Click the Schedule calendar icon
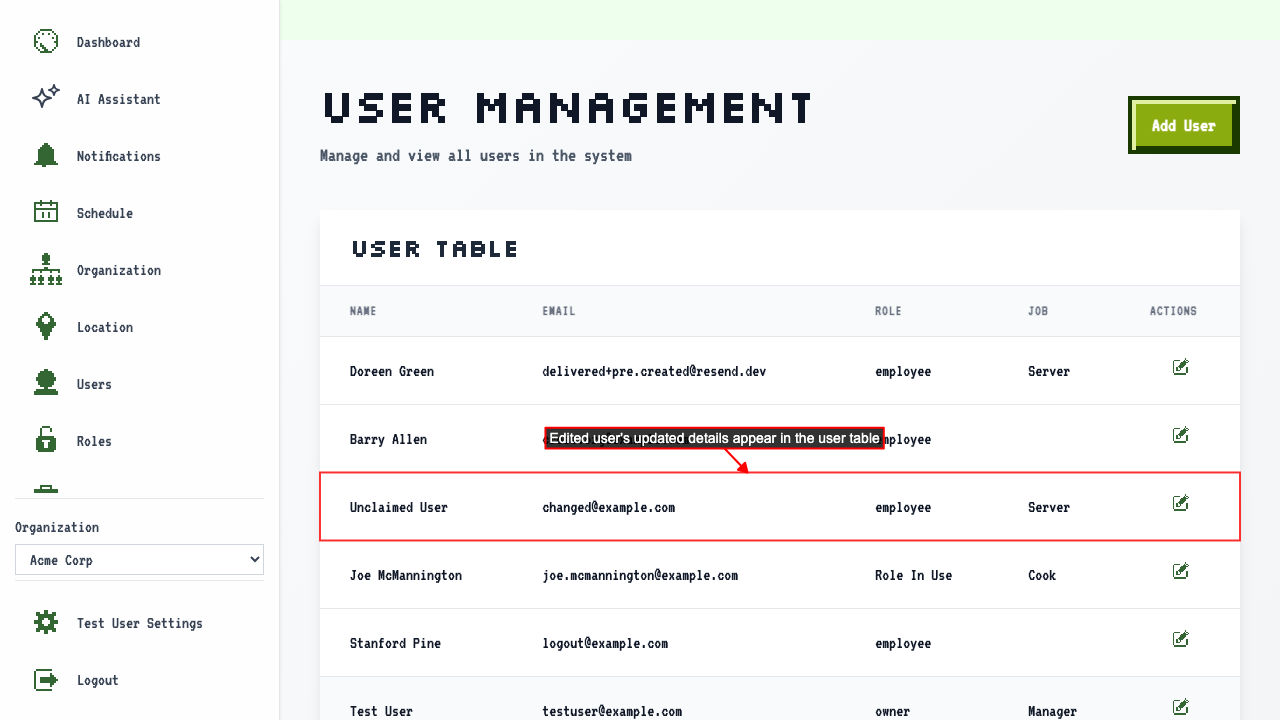This screenshot has height=720, width=1280. point(46,212)
